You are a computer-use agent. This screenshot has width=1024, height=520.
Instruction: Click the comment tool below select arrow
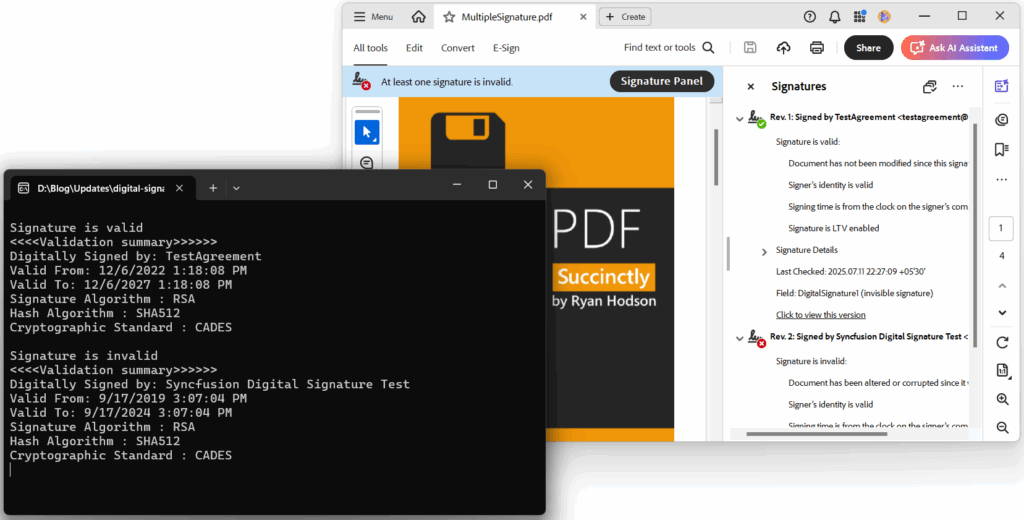(366, 162)
